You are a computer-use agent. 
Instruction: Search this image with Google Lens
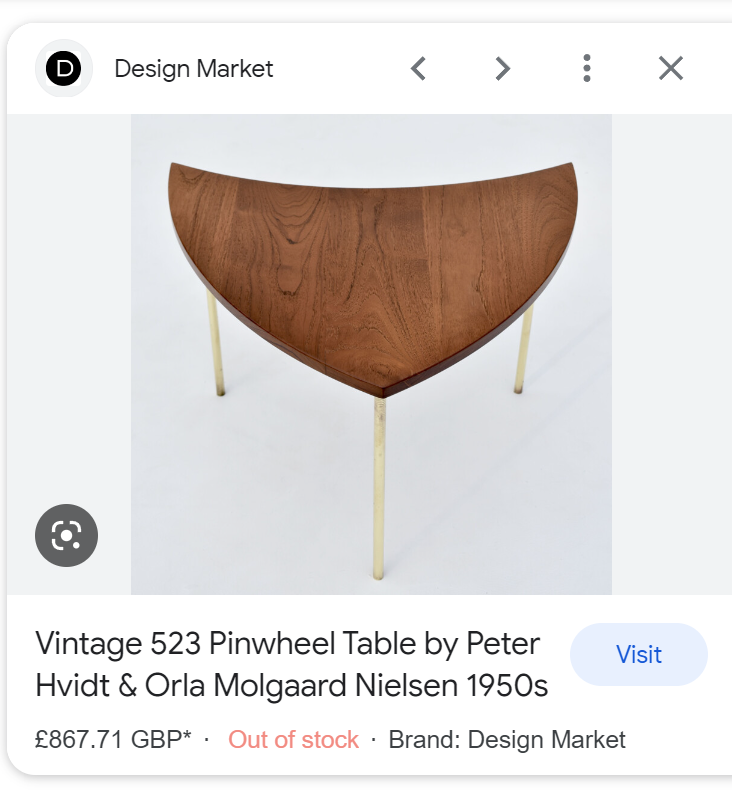(x=66, y=536)
